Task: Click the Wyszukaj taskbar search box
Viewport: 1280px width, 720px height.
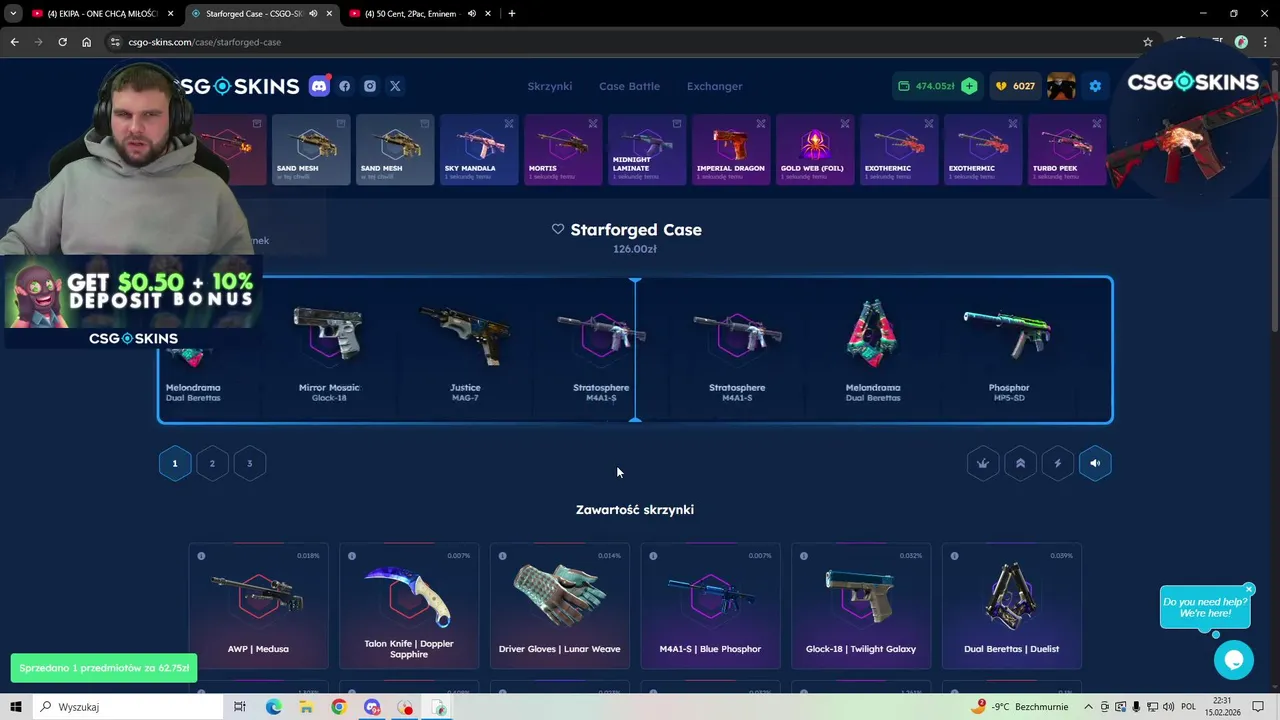Action: pyautogui.click(x=130, y=707)
